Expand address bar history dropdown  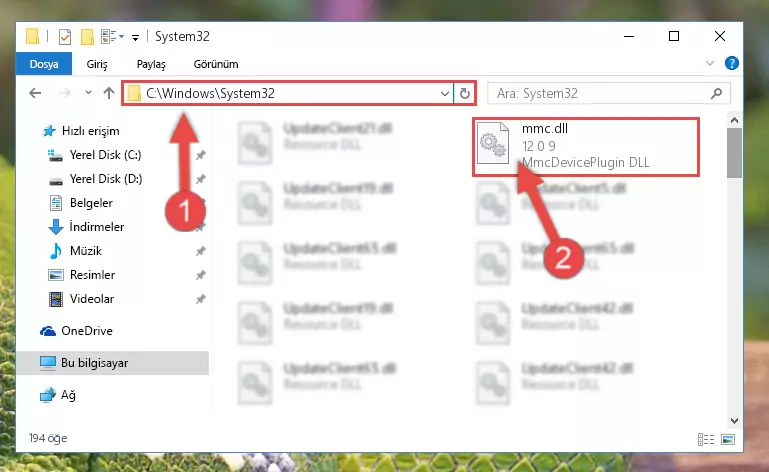click(x=445, y=93)
